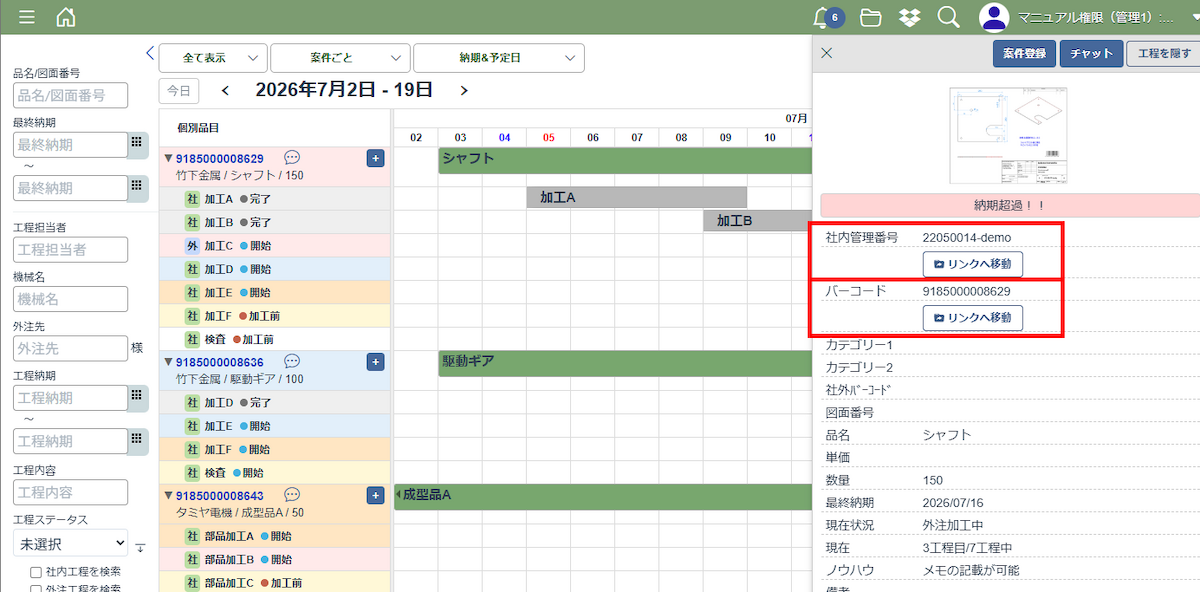The image size is (1200, 592).
Task: Select process row 検査 加工前
Action: tap(274, 339)
